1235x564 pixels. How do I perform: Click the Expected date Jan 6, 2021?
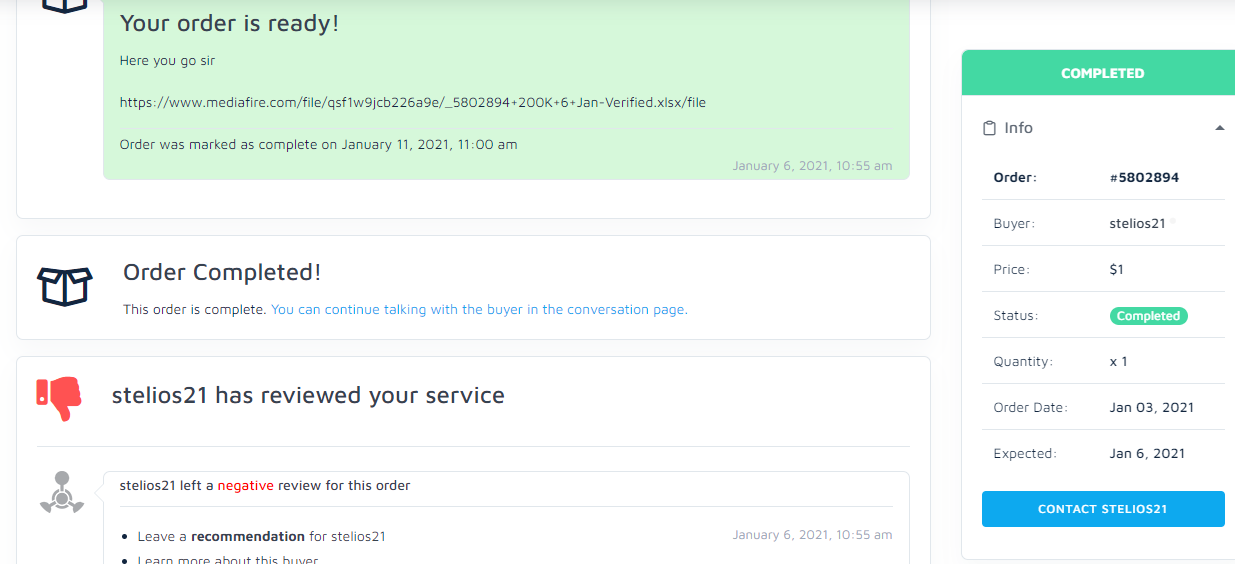1147,454
